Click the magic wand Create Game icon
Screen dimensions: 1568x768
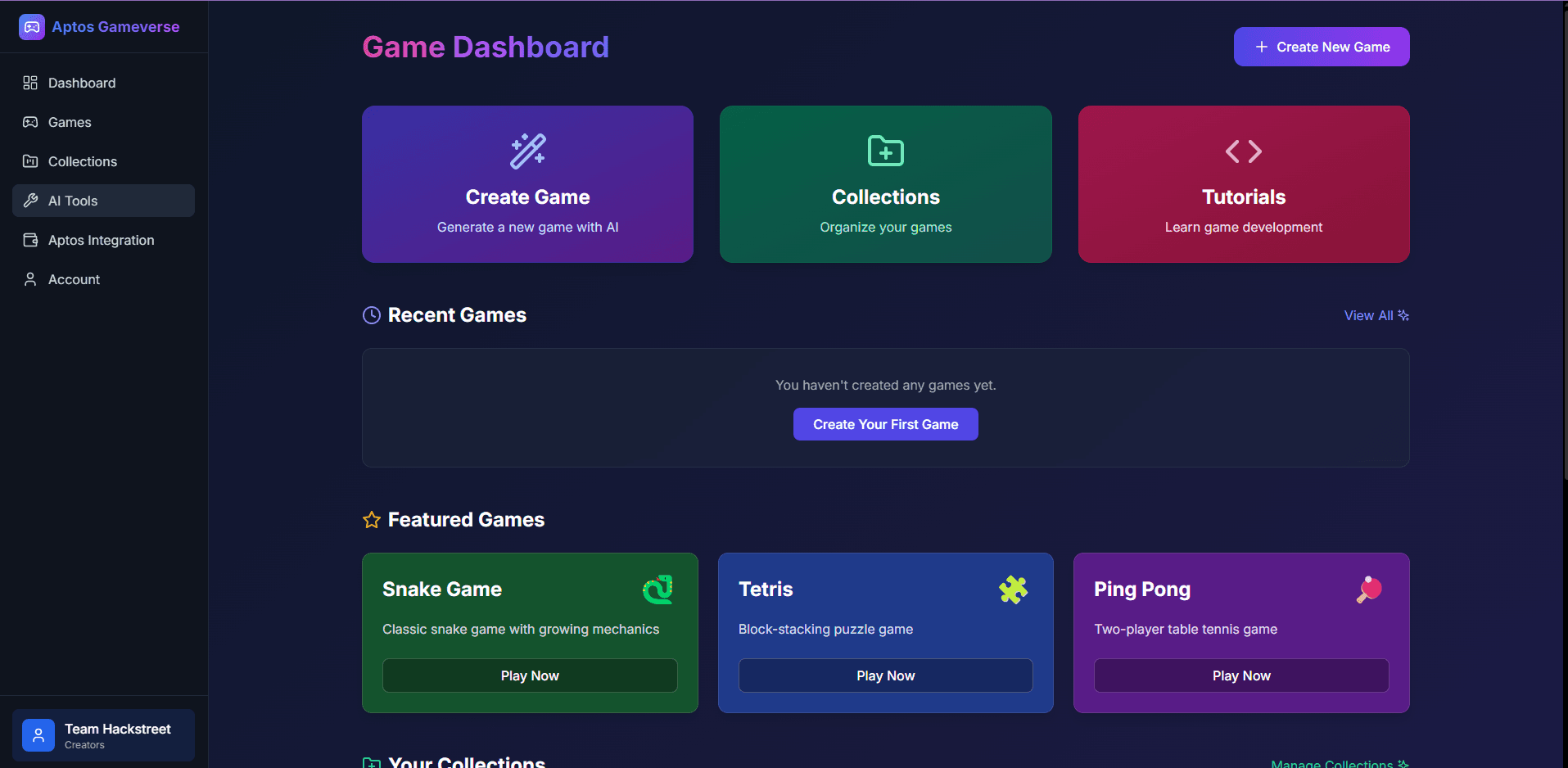tap(527, 151)
